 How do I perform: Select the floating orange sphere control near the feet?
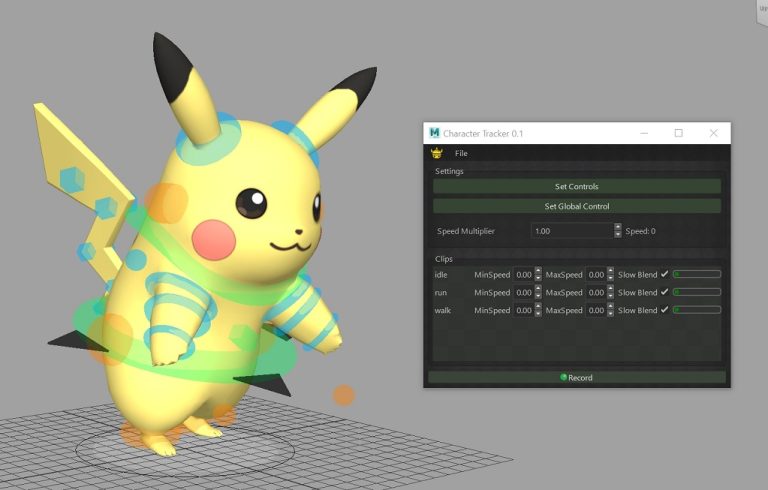[x=343, y=395]
